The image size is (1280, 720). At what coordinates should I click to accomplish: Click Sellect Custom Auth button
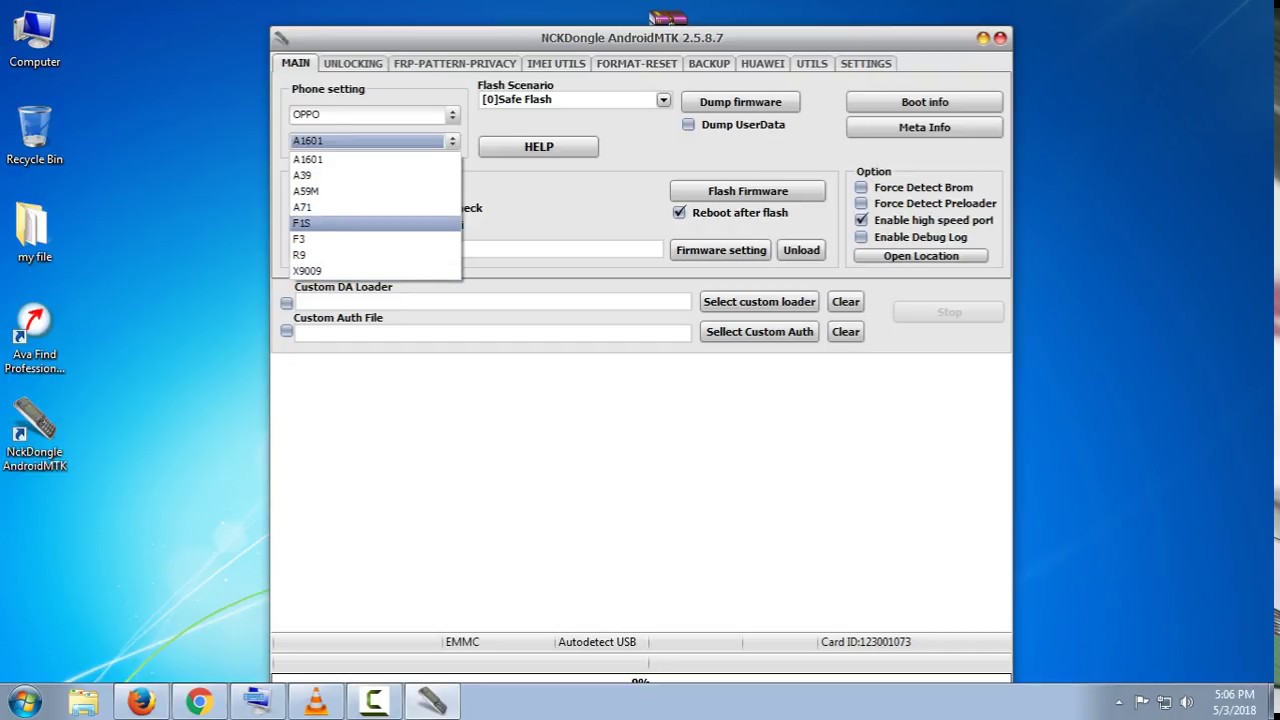[759, 332]
